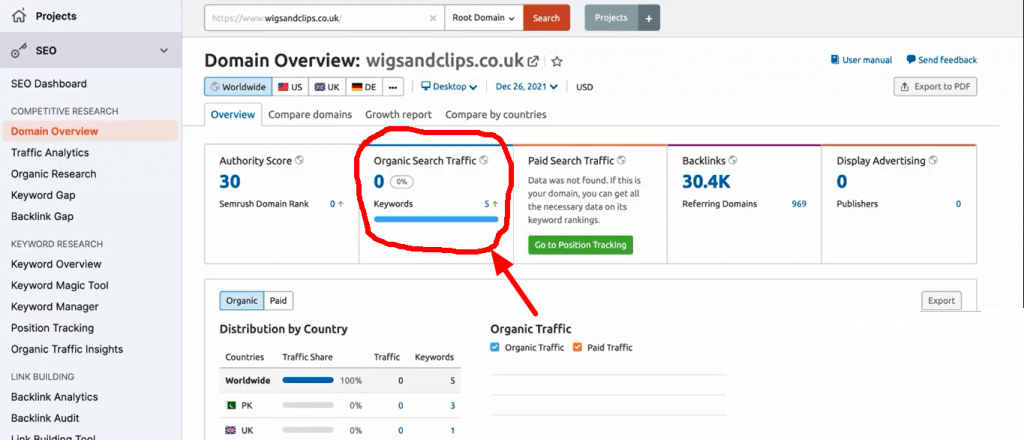Screen dimensions: 1024x440
Task: Open Keyword Gap in the sidebar
Action: click(x=43, y=195)
